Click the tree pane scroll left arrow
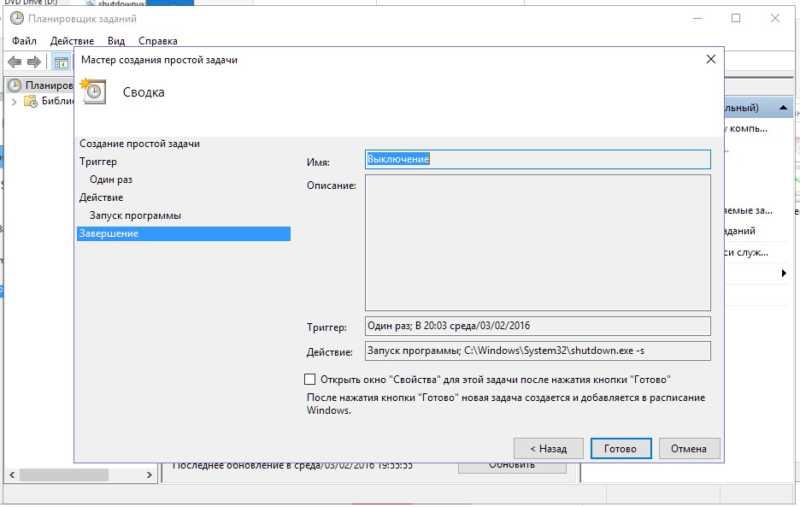Screen dimensions: 800x507 12,475
